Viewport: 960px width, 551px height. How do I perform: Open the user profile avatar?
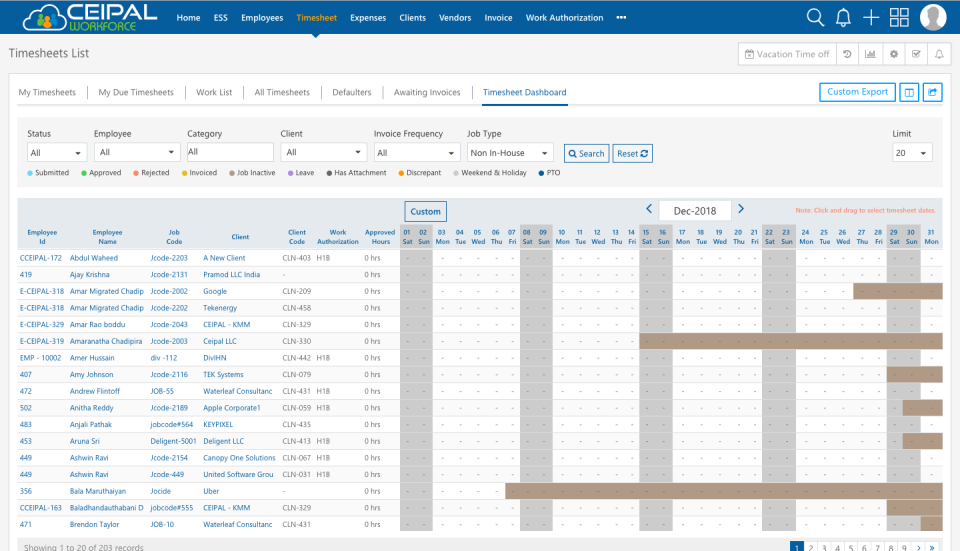(933, 17)
